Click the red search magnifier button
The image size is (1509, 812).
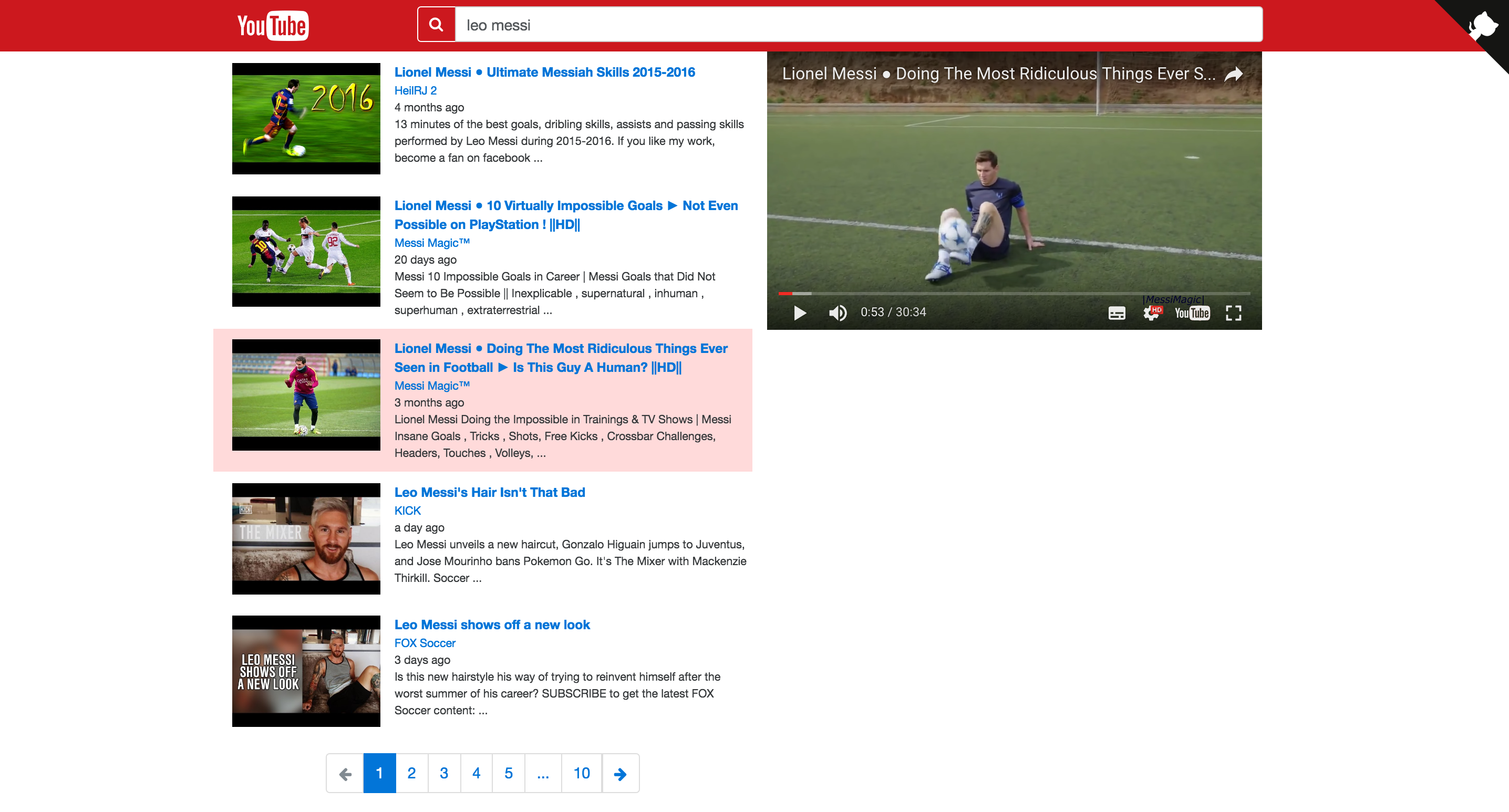click(436, 25)
